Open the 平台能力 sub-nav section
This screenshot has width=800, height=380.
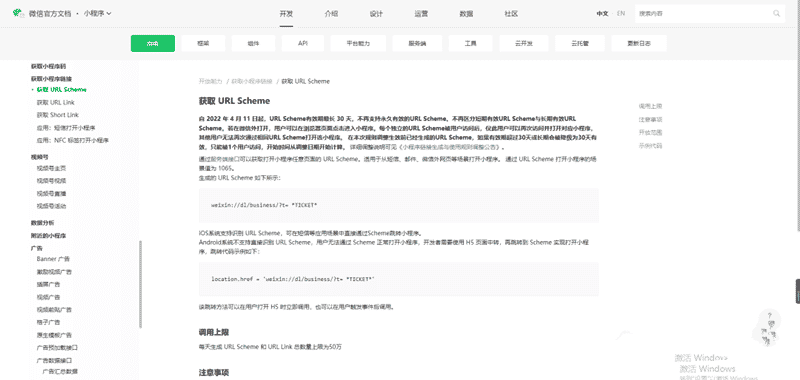tap(358, 43)
